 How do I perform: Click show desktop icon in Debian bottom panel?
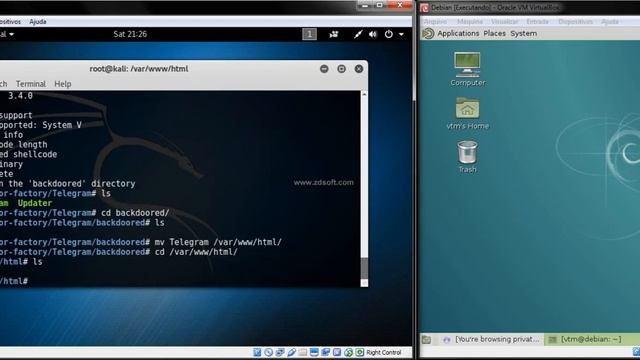click(x=427, y=339)
